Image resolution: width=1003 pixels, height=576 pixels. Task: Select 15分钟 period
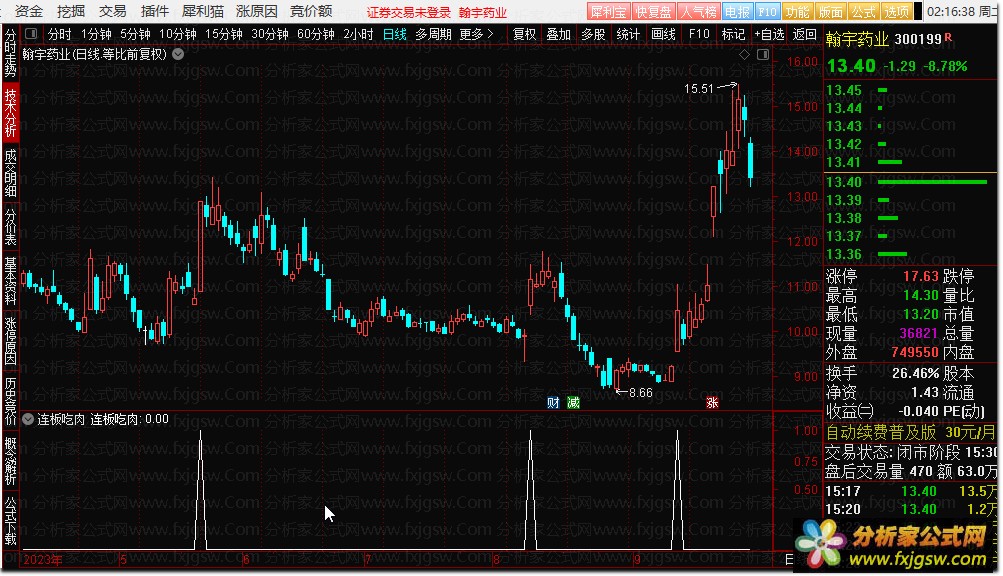[x=224, y=34]
